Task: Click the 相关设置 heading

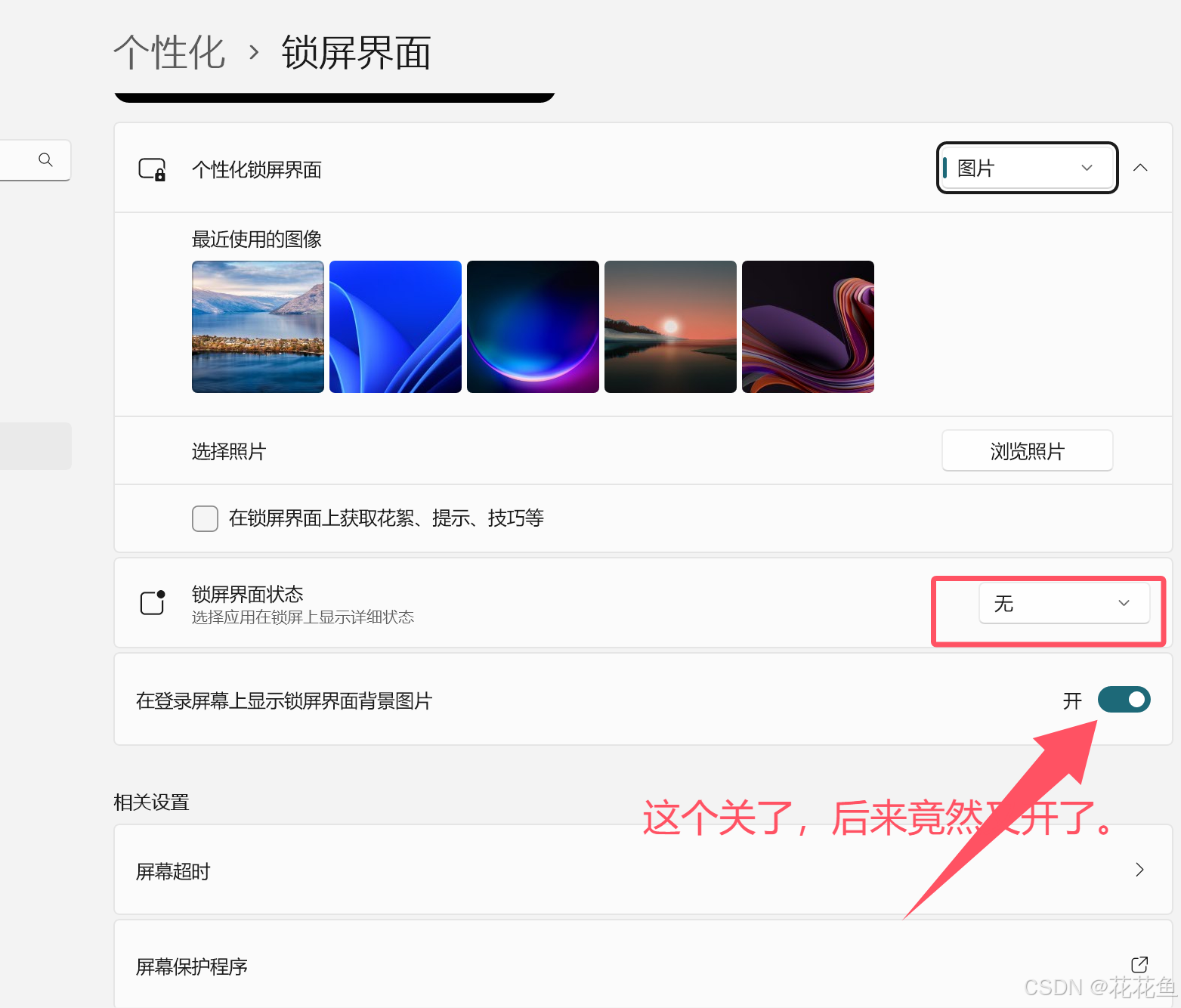Action: pos(151,802)
